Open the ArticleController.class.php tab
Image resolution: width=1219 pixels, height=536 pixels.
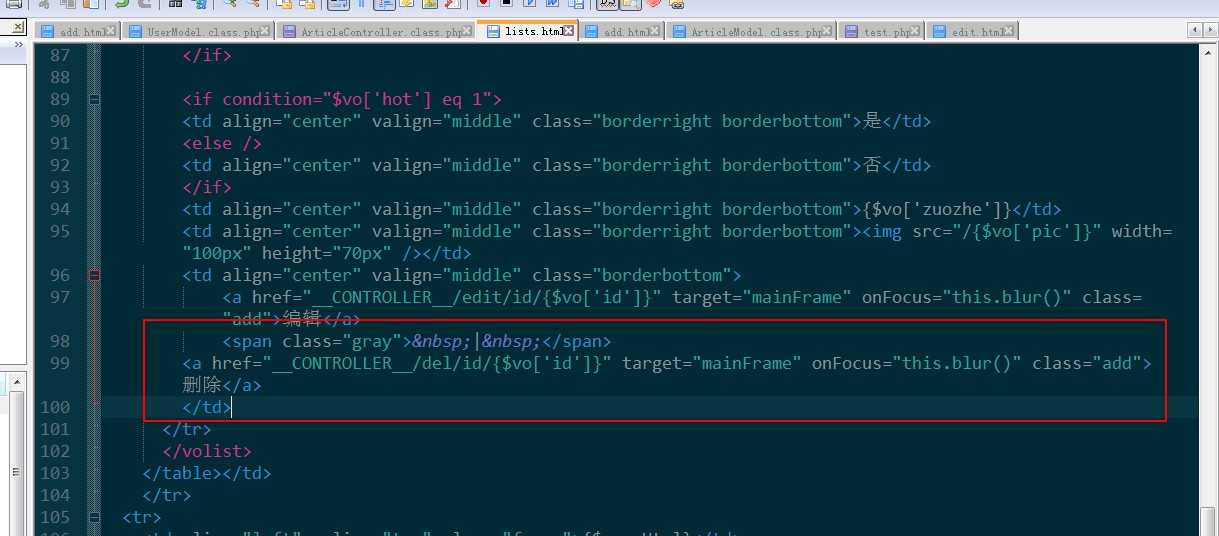[x=375, y=32]
